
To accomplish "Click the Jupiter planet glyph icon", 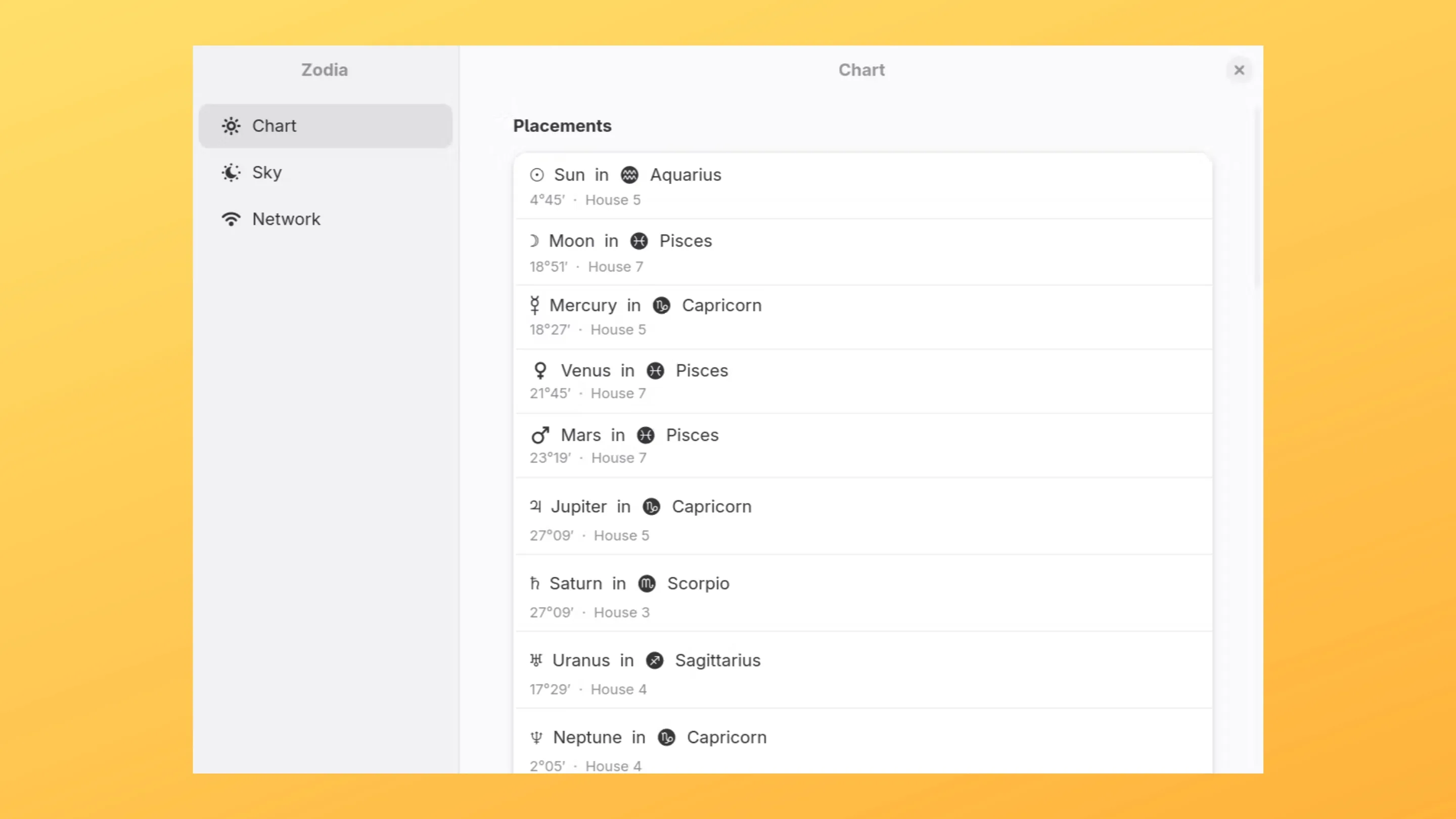I will [x=536, y=507].
